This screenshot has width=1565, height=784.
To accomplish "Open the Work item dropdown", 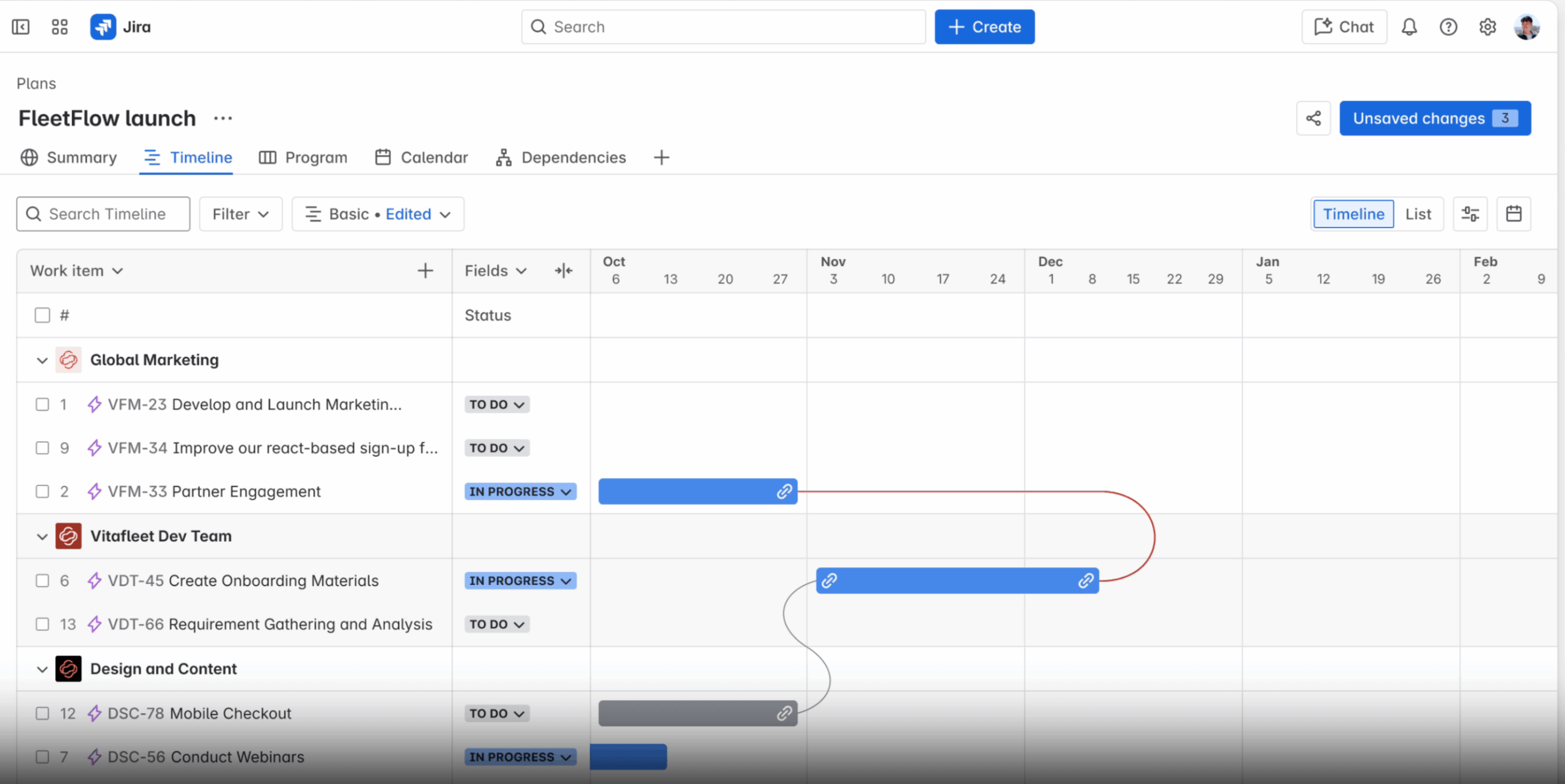I will (77, 271).
